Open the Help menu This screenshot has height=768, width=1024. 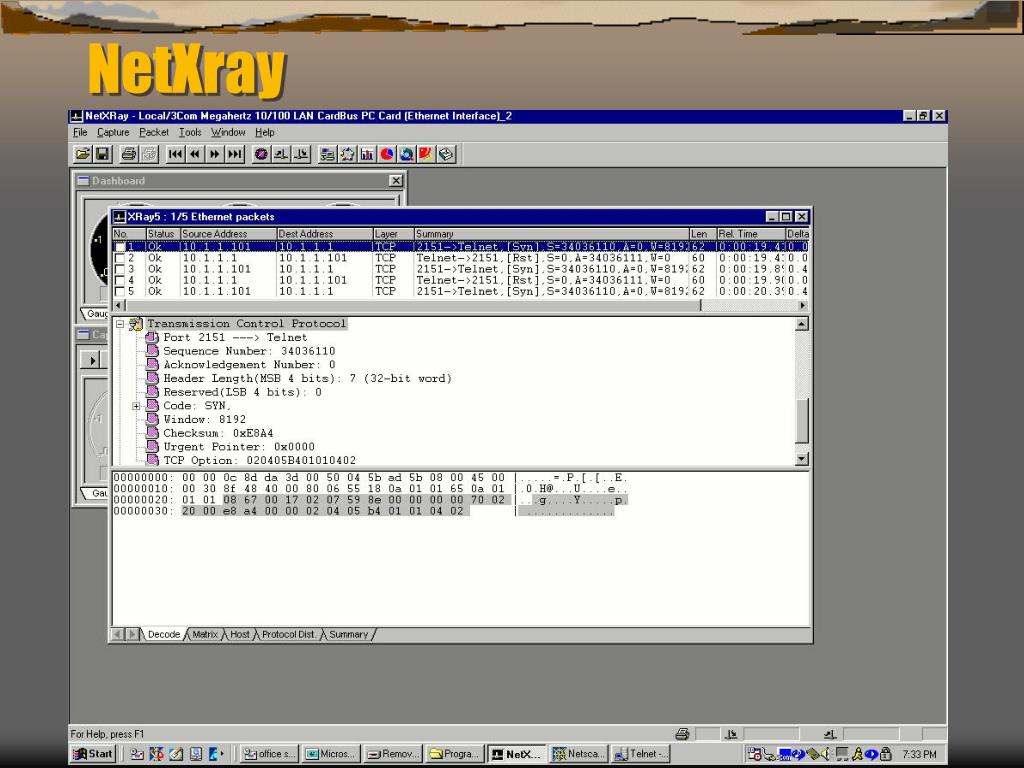[x=264, y=133]
